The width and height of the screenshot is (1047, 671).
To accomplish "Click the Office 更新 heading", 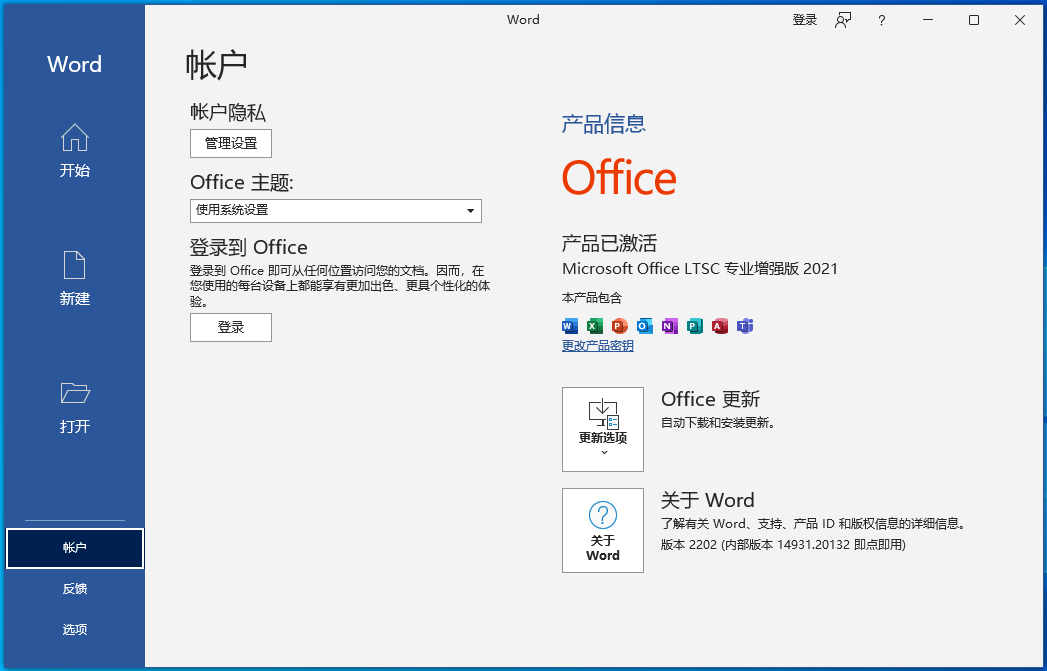I will (710, 399).
